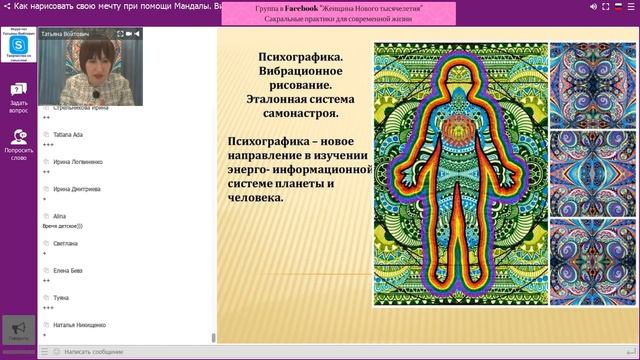Image resolution: width=640 pixels, height=360 pixels.
Task: Click the chat scrollbar thumb
Action: click(x=213, y=338)
